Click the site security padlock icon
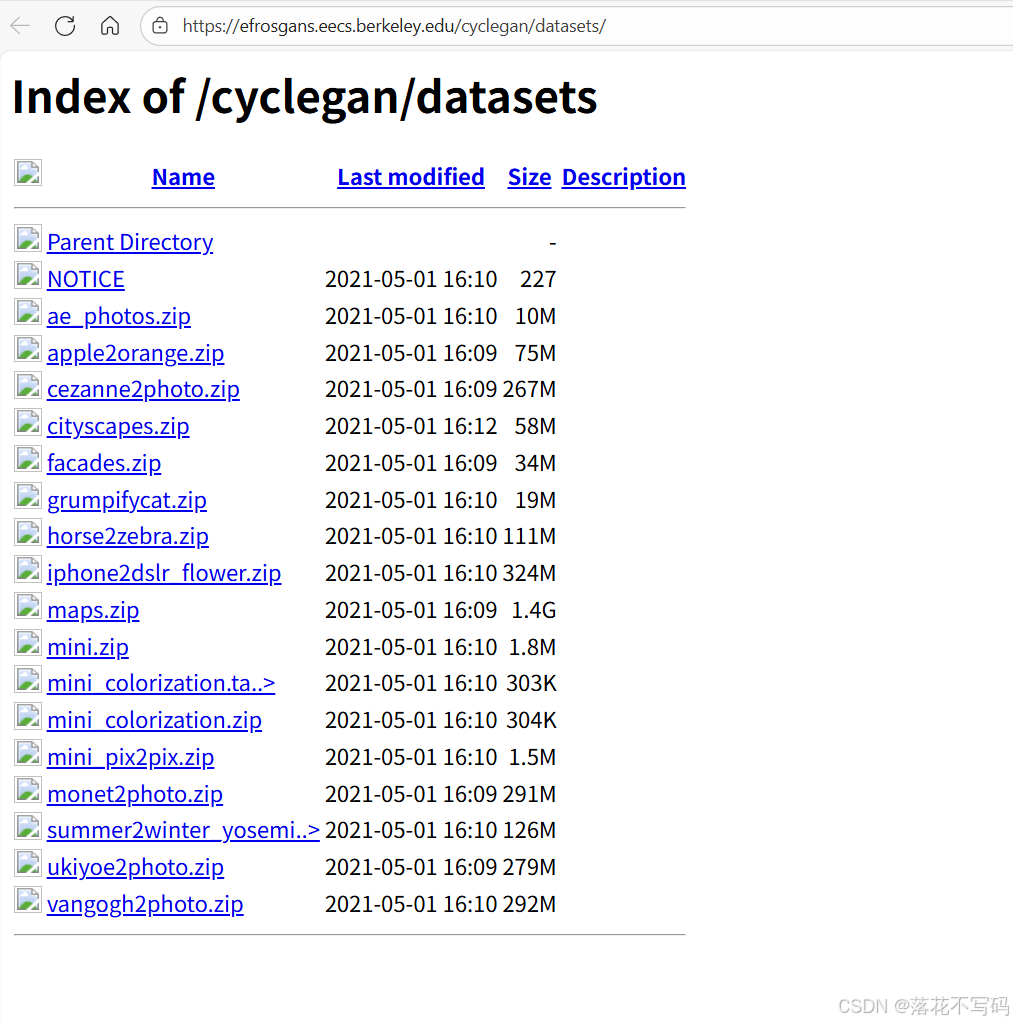This screenshot has height=1024, width=1013. coord(160,26)
